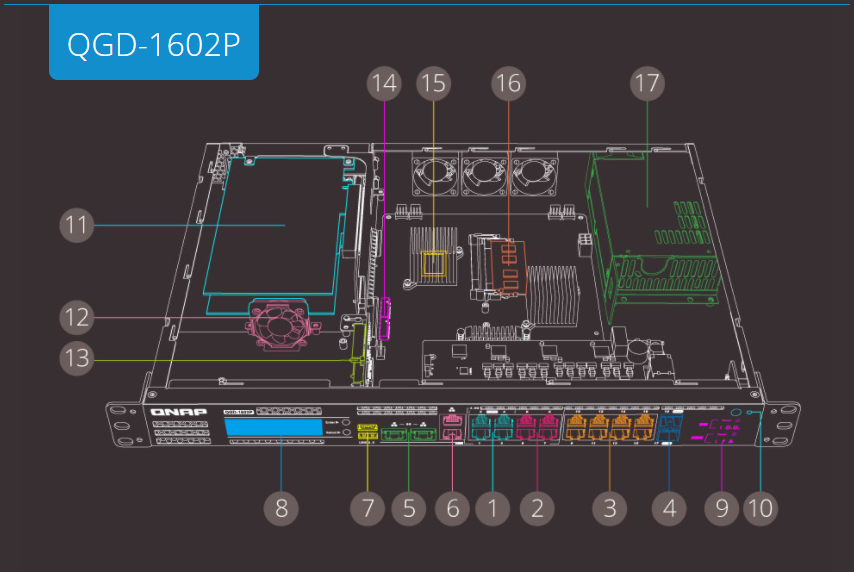Select callout circle number 4

click(669, 507)
